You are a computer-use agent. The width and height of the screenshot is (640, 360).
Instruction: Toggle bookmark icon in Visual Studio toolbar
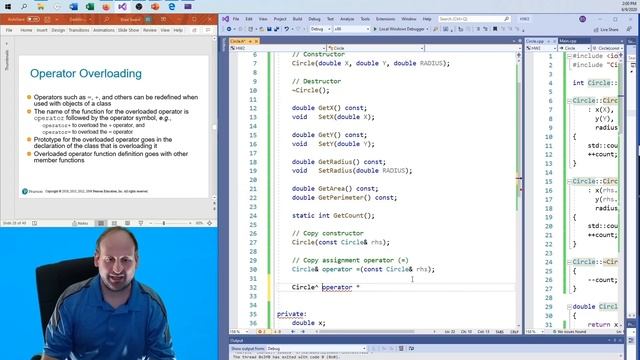495,29
